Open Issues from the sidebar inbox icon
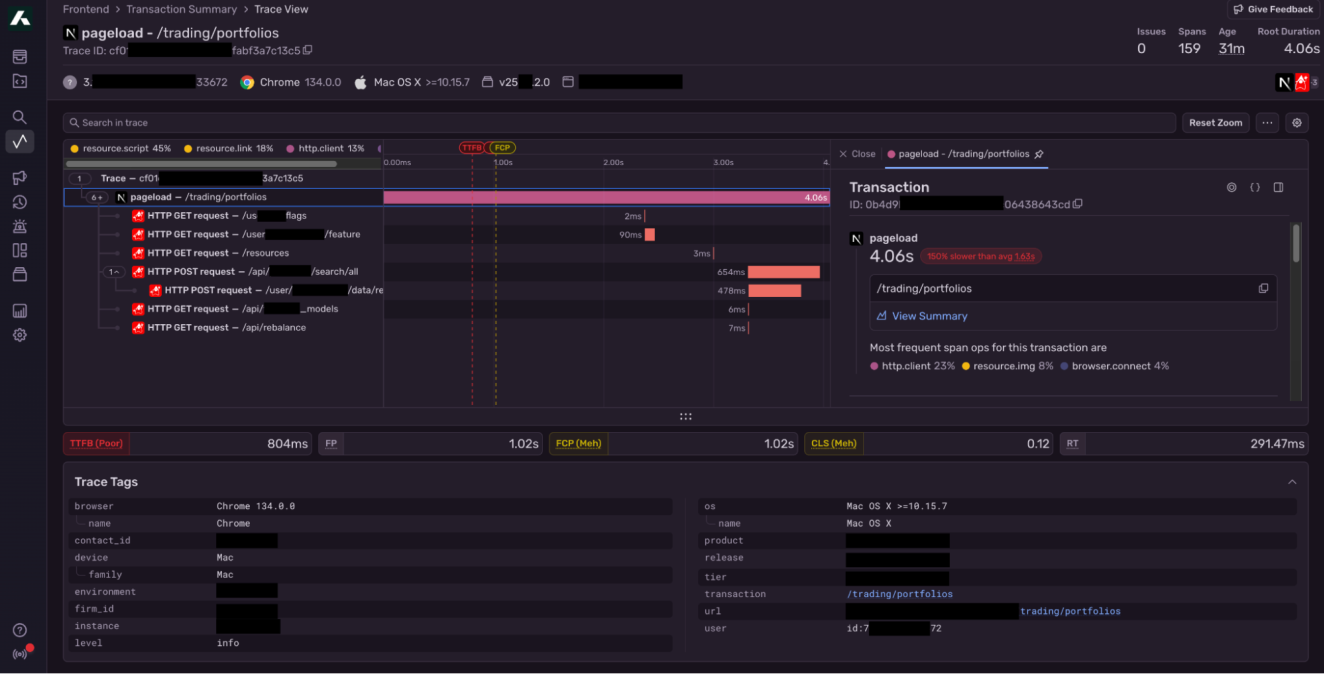 pyautogui.click(x=19, y=57)
